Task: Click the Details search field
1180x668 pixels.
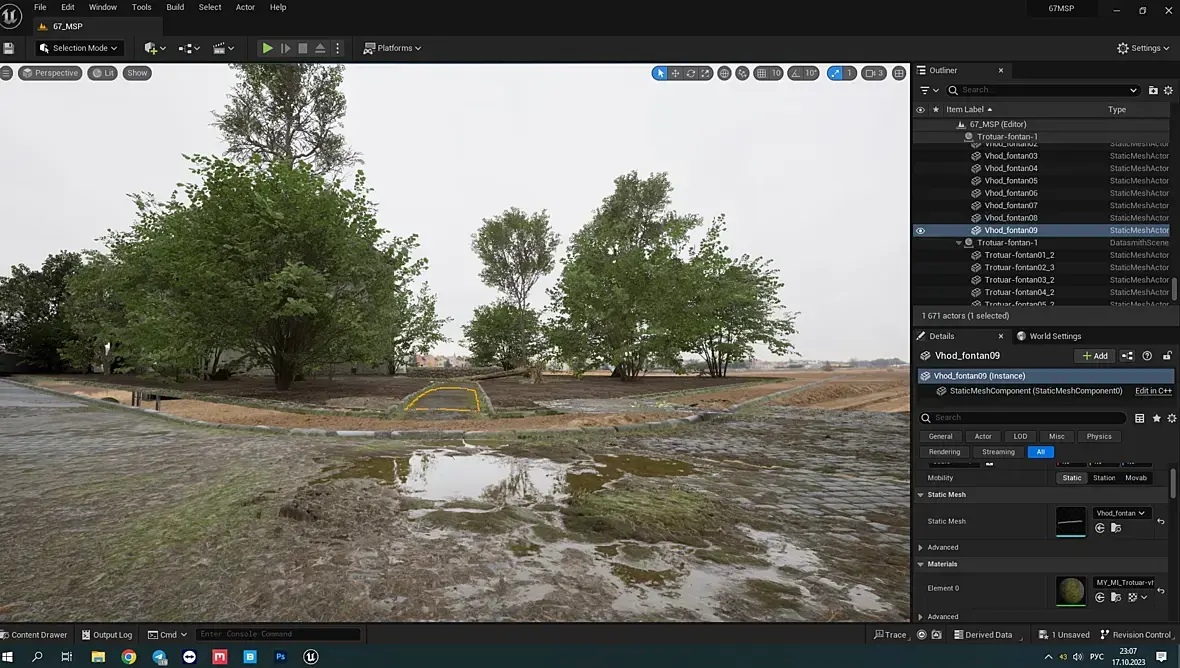Action: (1023, 418)
